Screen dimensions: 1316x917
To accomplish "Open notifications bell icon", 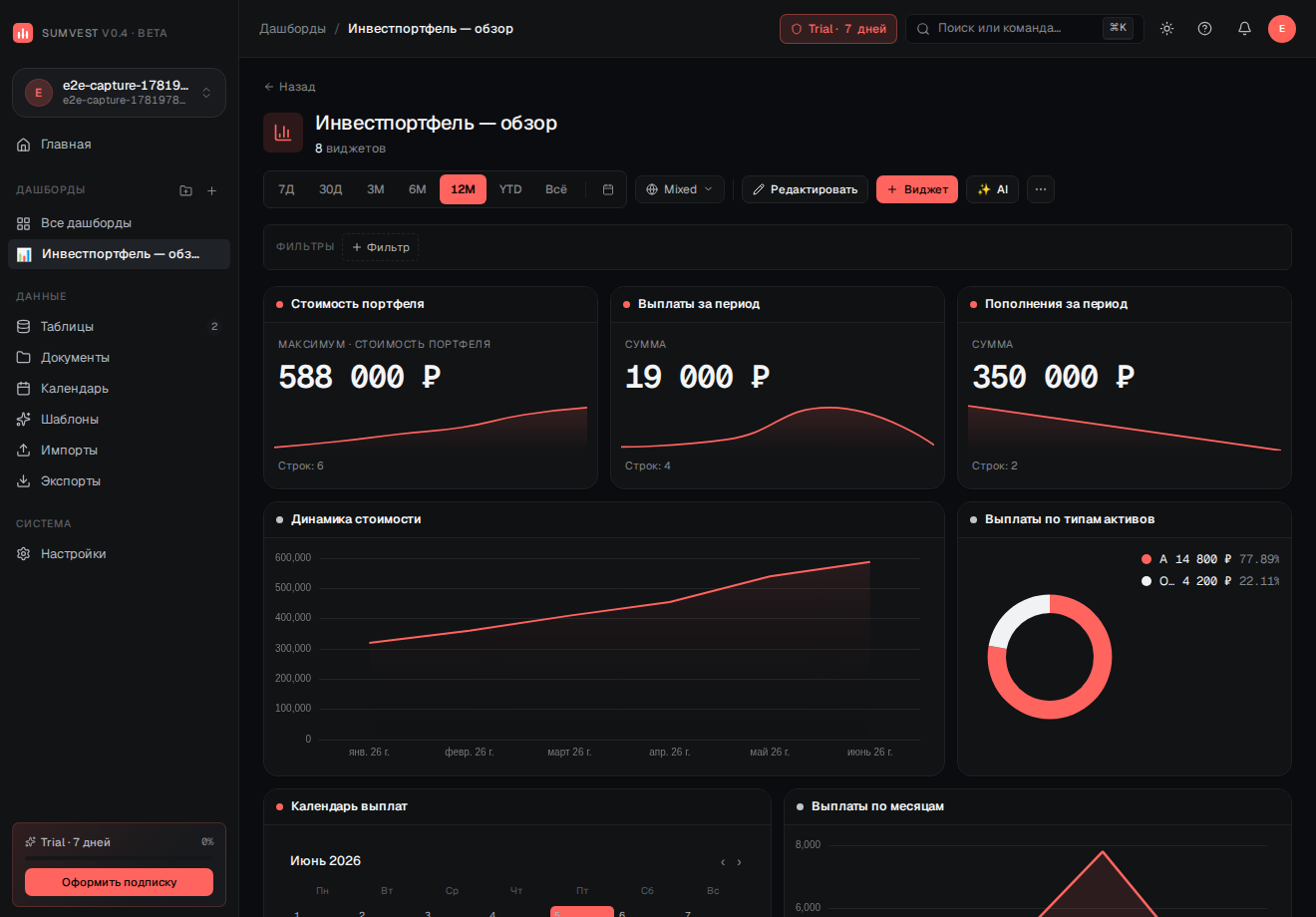I will pyautogui.click(x=1244, y=29).
